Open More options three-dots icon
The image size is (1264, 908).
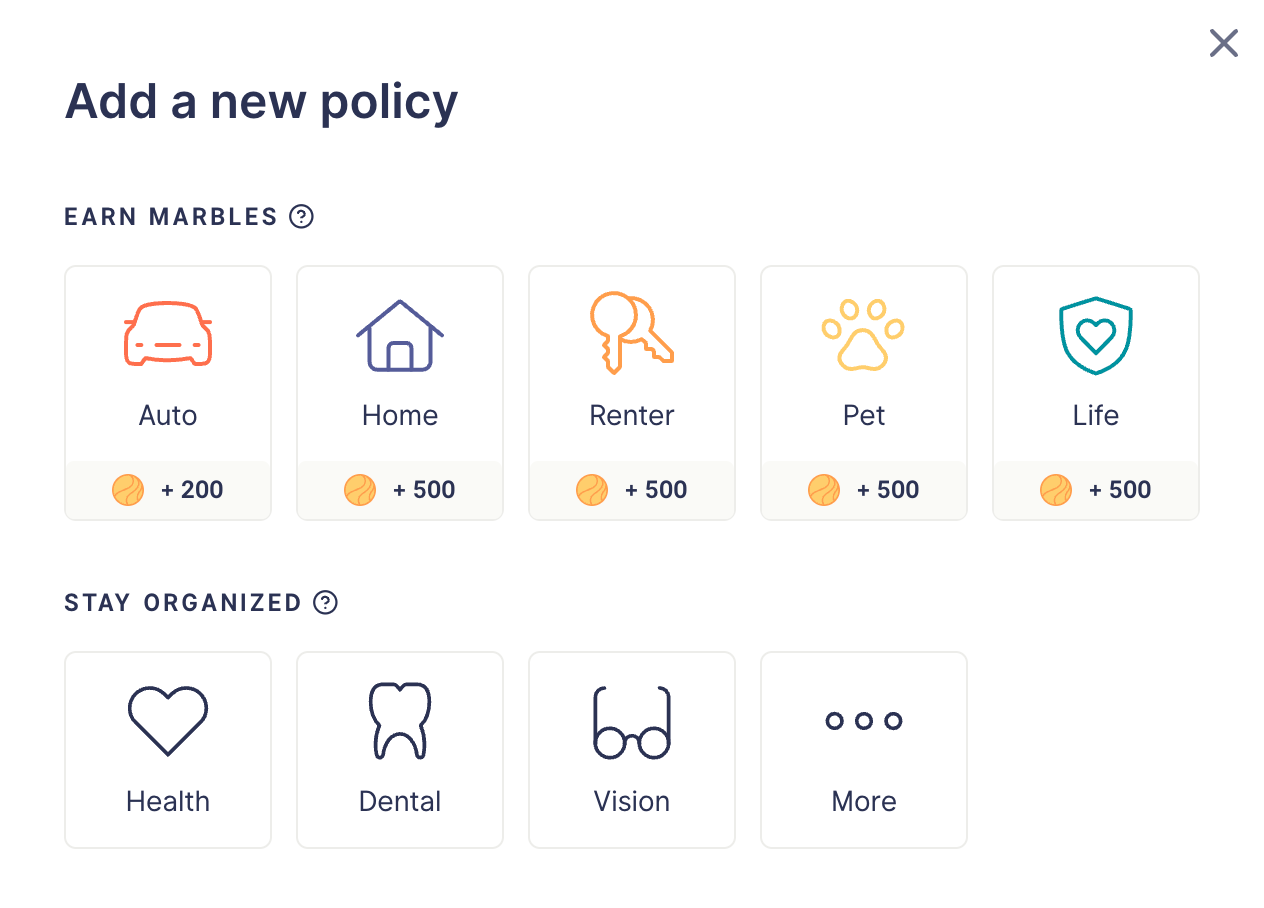864,720
